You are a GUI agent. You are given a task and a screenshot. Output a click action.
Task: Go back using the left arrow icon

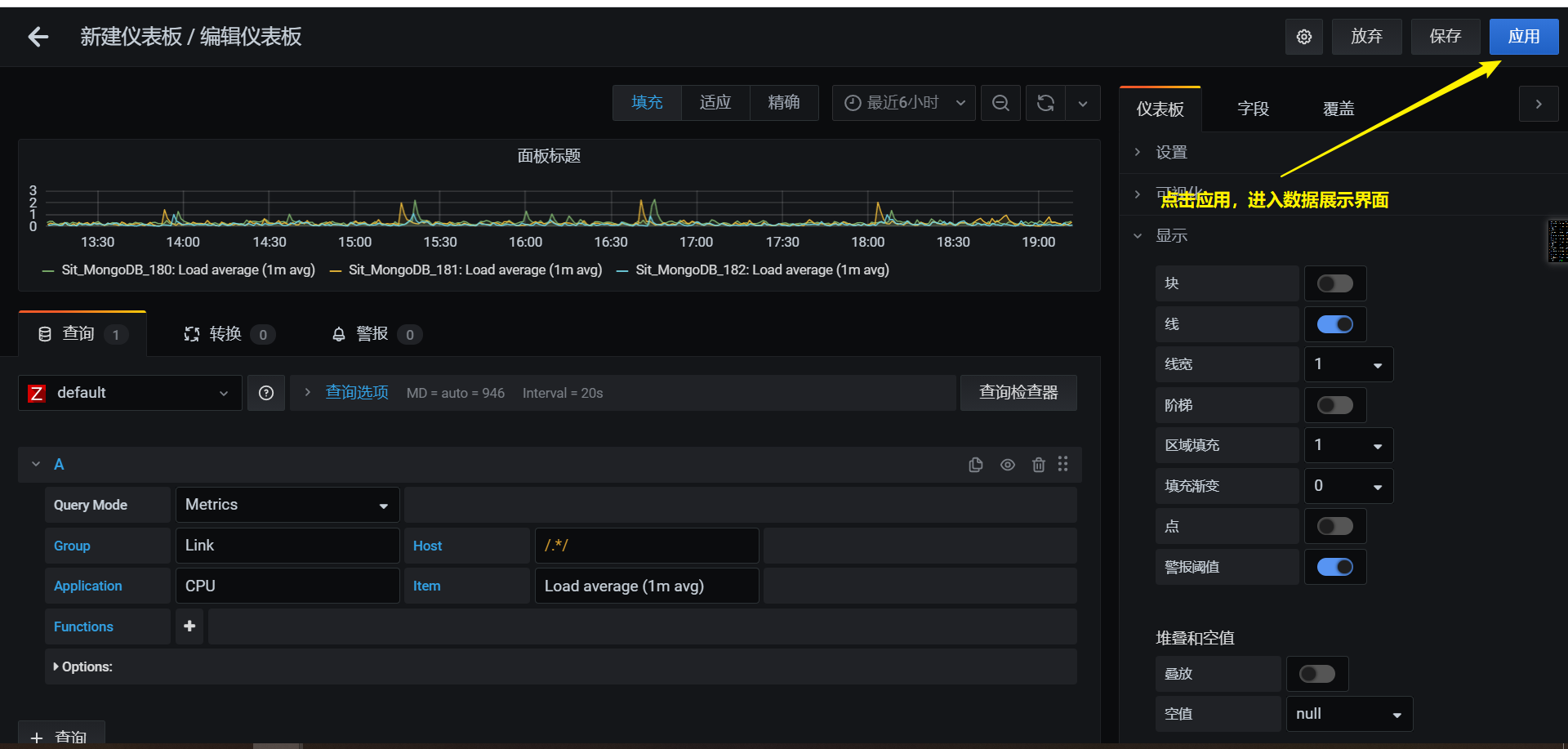click(38, 37)
